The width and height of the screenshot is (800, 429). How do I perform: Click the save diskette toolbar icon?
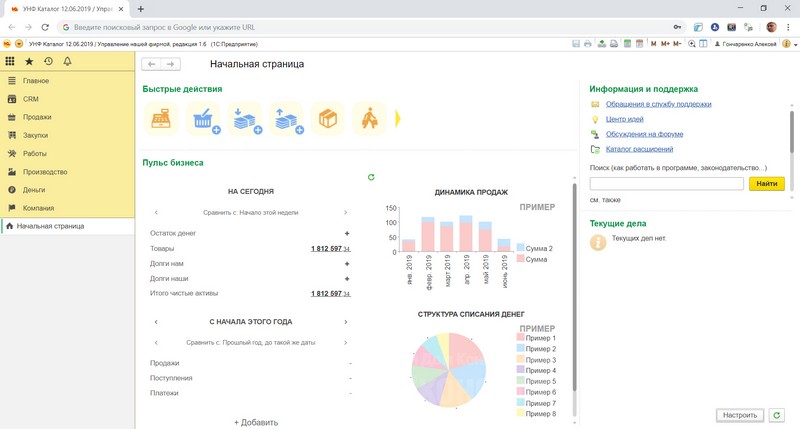pyautogui.click(x=576, y=44)
